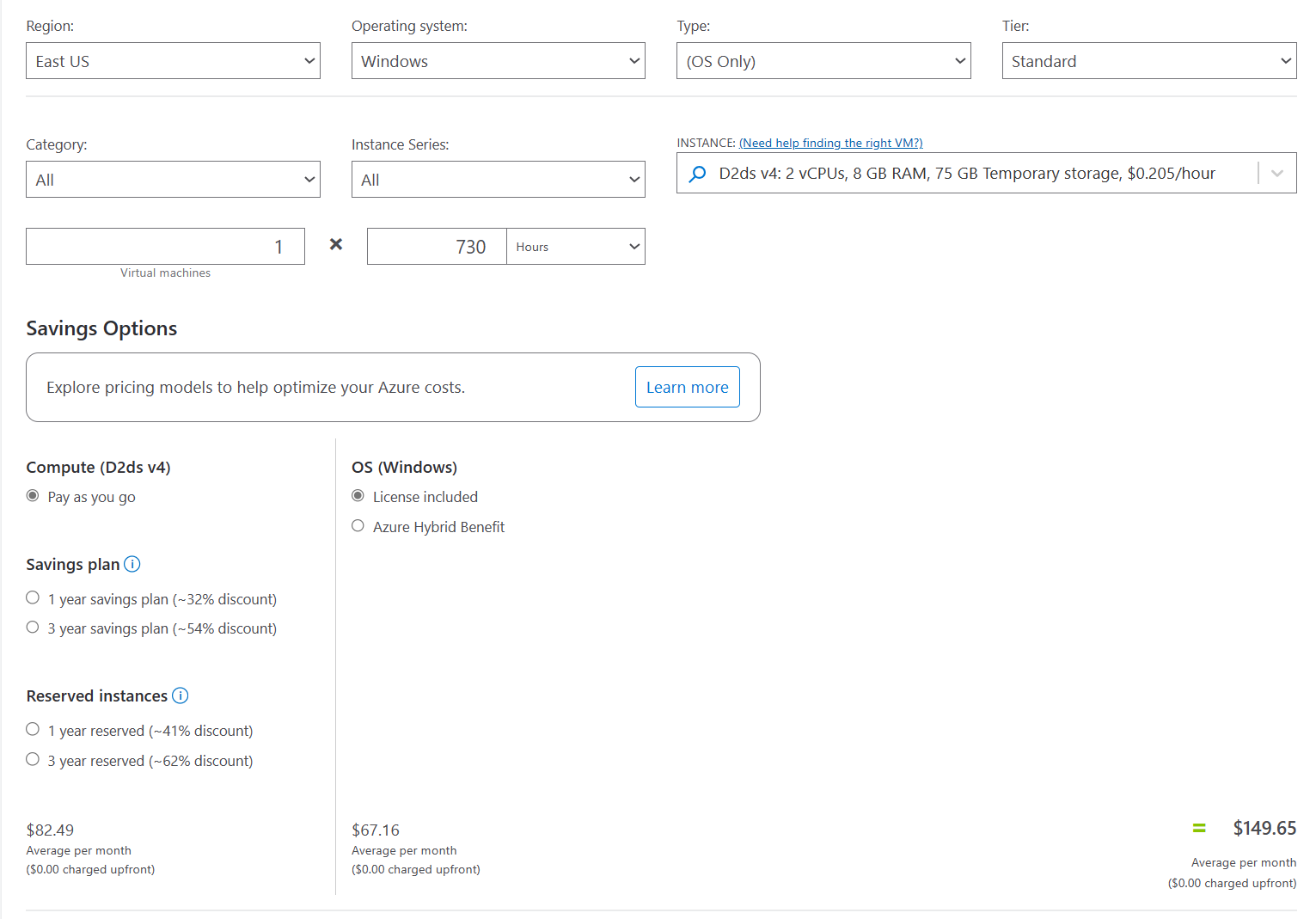Click the Compute (D2ds v4) heading
The width and height of the screenshot is (1316, 919).
pyautogui.click(x=98, y=467)
